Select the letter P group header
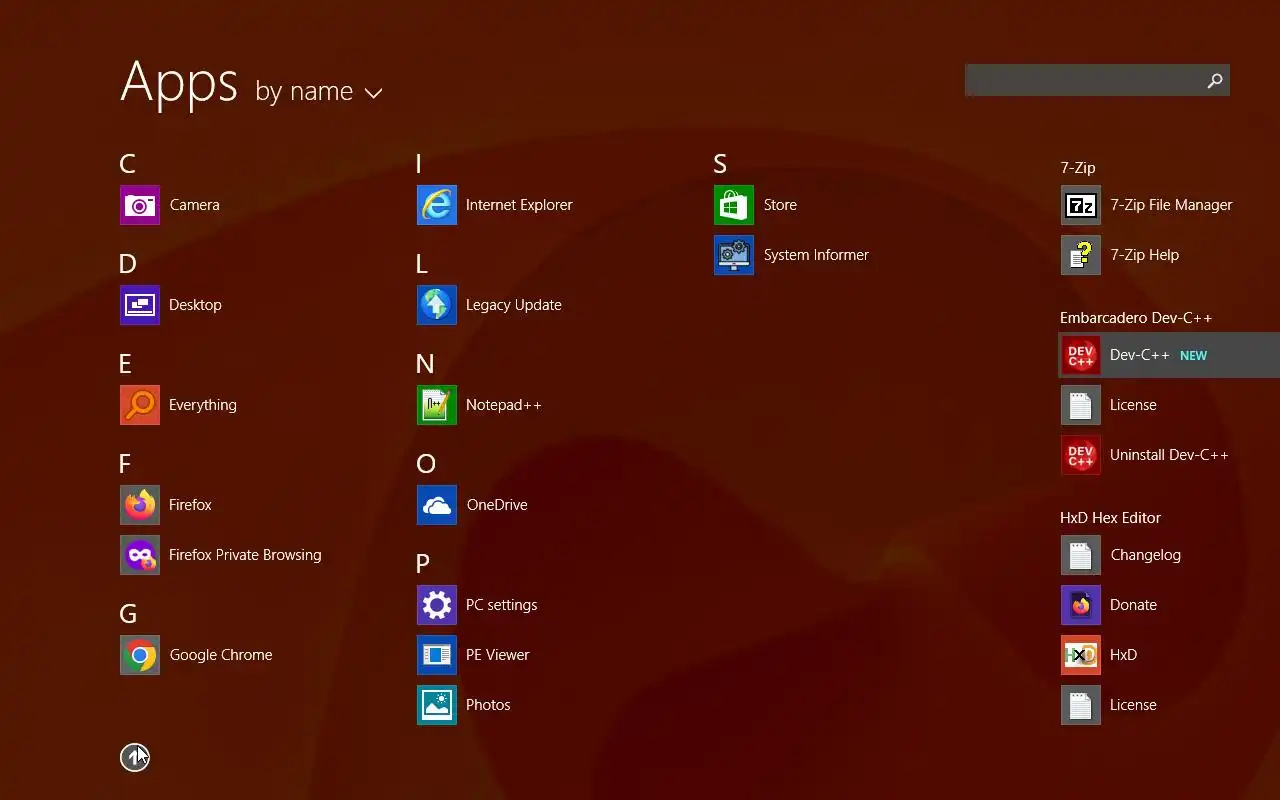The image size is (1280, 800). click(423, 564)
